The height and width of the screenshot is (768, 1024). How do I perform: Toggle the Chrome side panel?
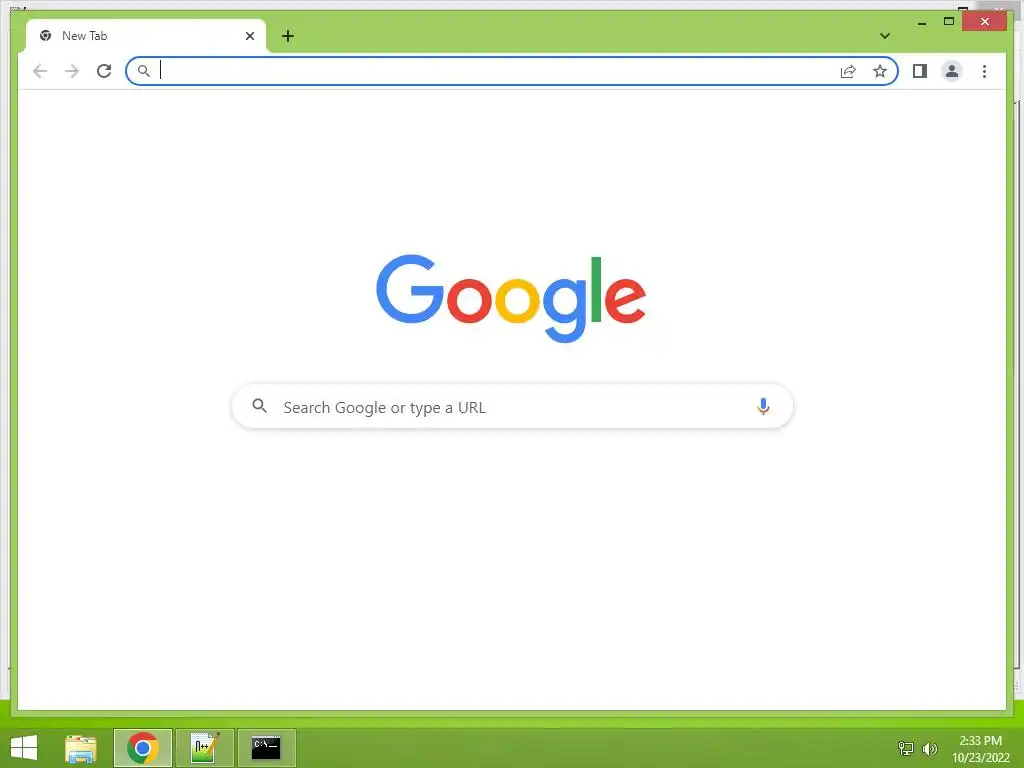(x=920, y=71)
